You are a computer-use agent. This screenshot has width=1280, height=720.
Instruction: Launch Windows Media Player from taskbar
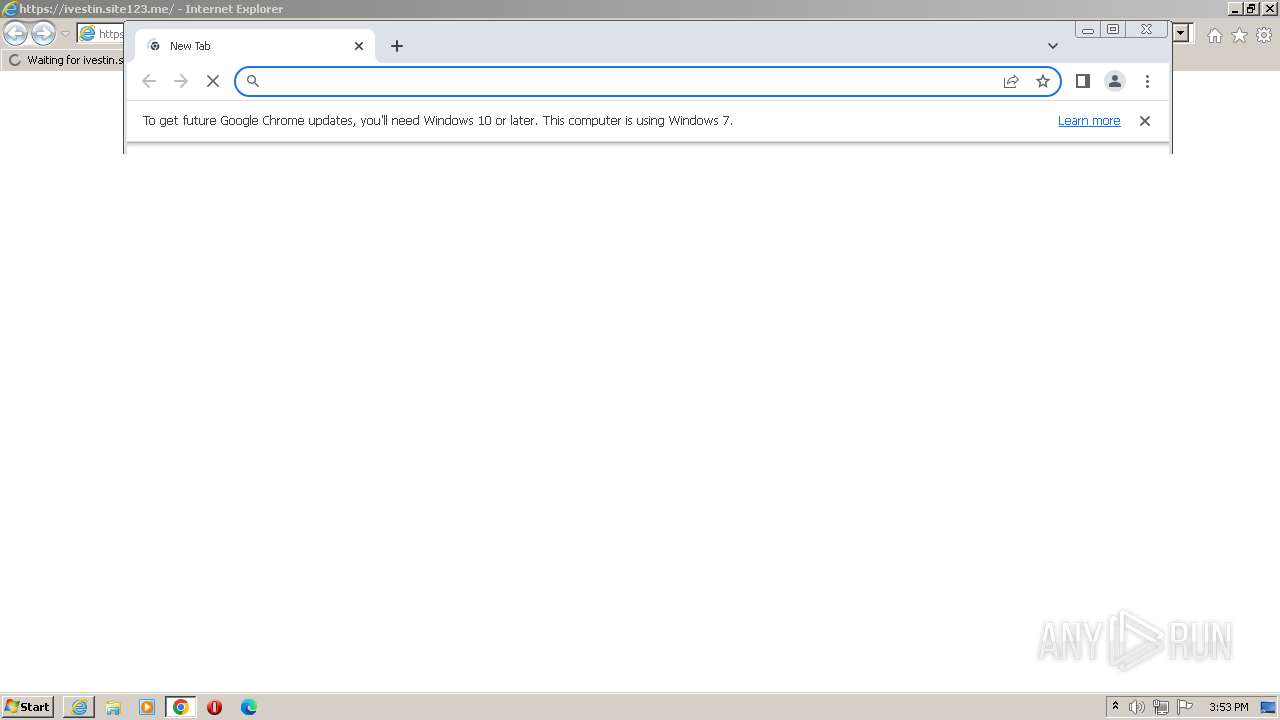point(147,707)
